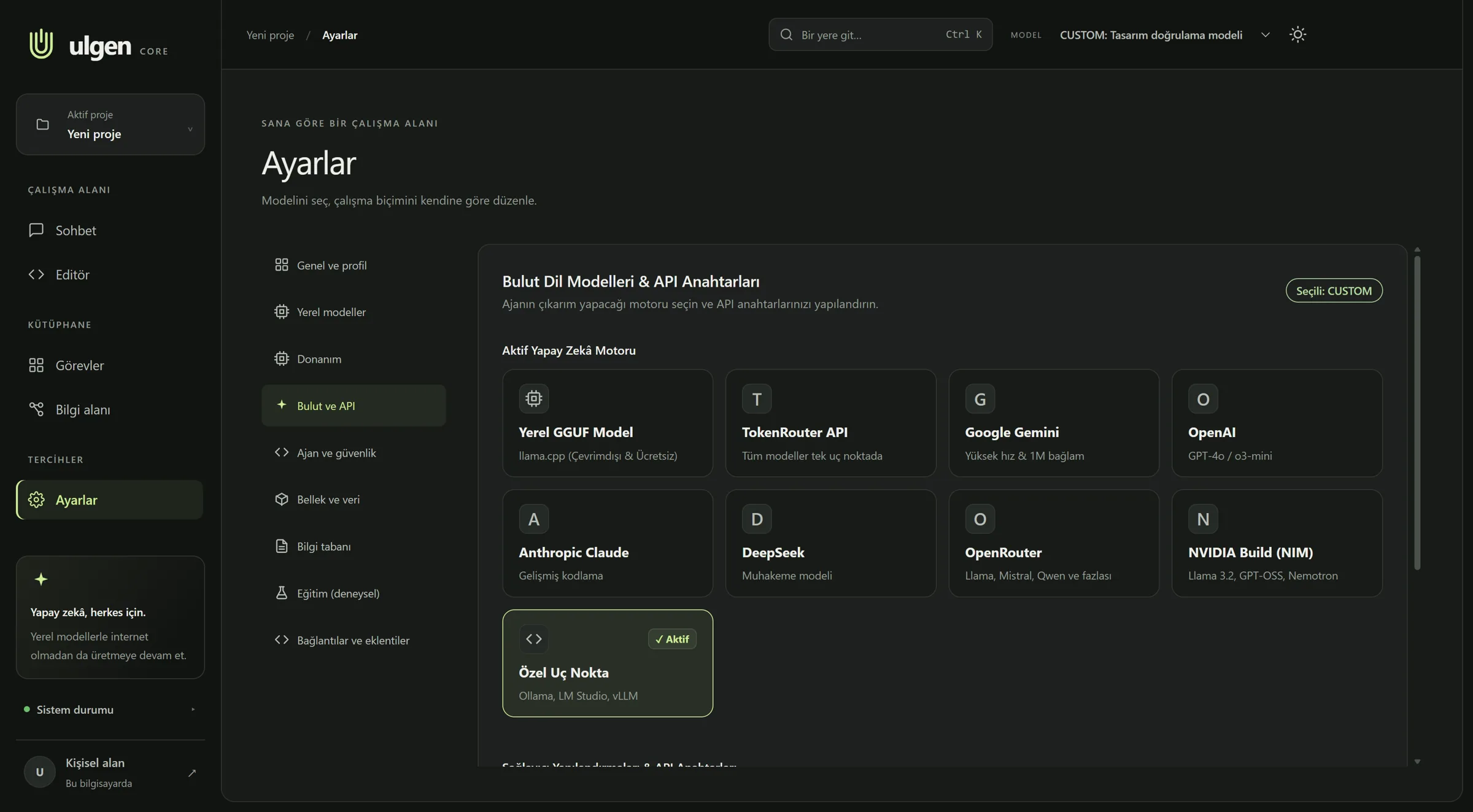1473x812 pixels.
Task: Click the chip icon on the Yerel GGUF Model card
Action: (x=534, y=398)
